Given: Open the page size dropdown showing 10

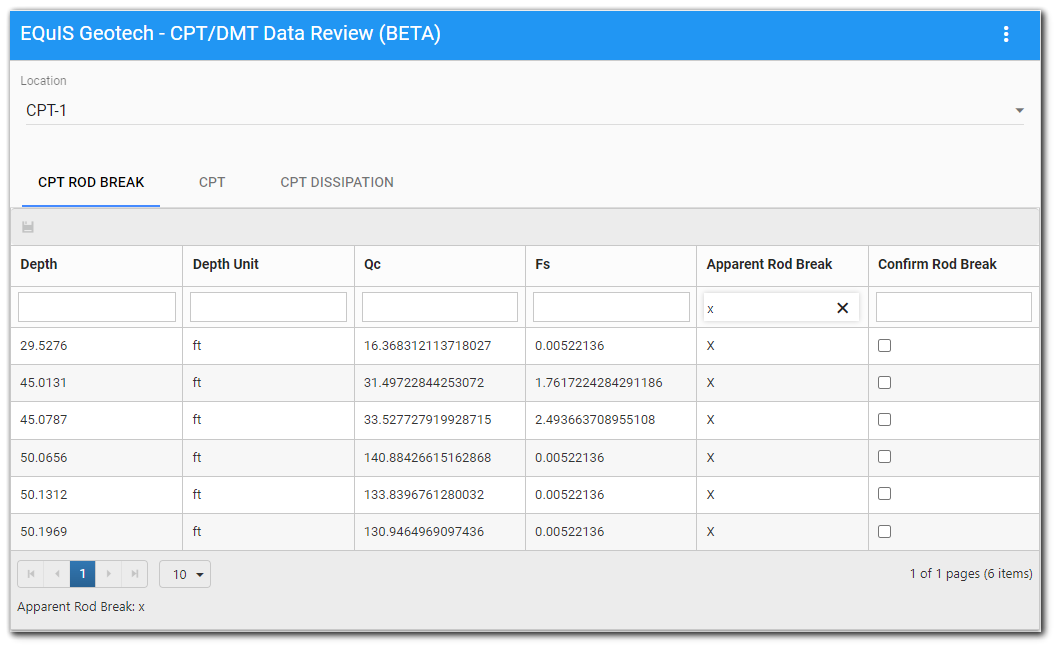Looking at the screenshot, I should [x=185, y=573].
